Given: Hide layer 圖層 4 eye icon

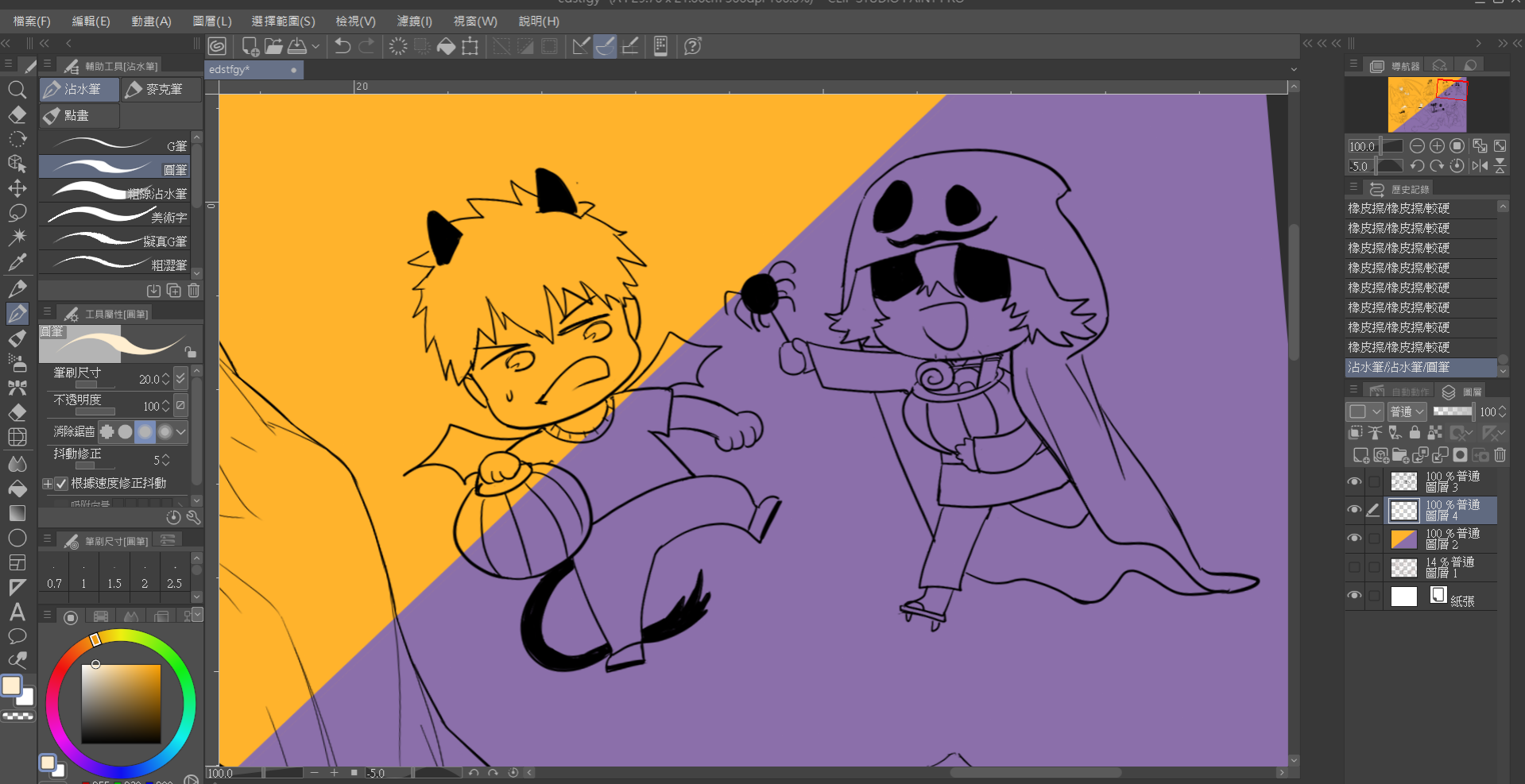Looking at the screenshot, I should 1354,511.
